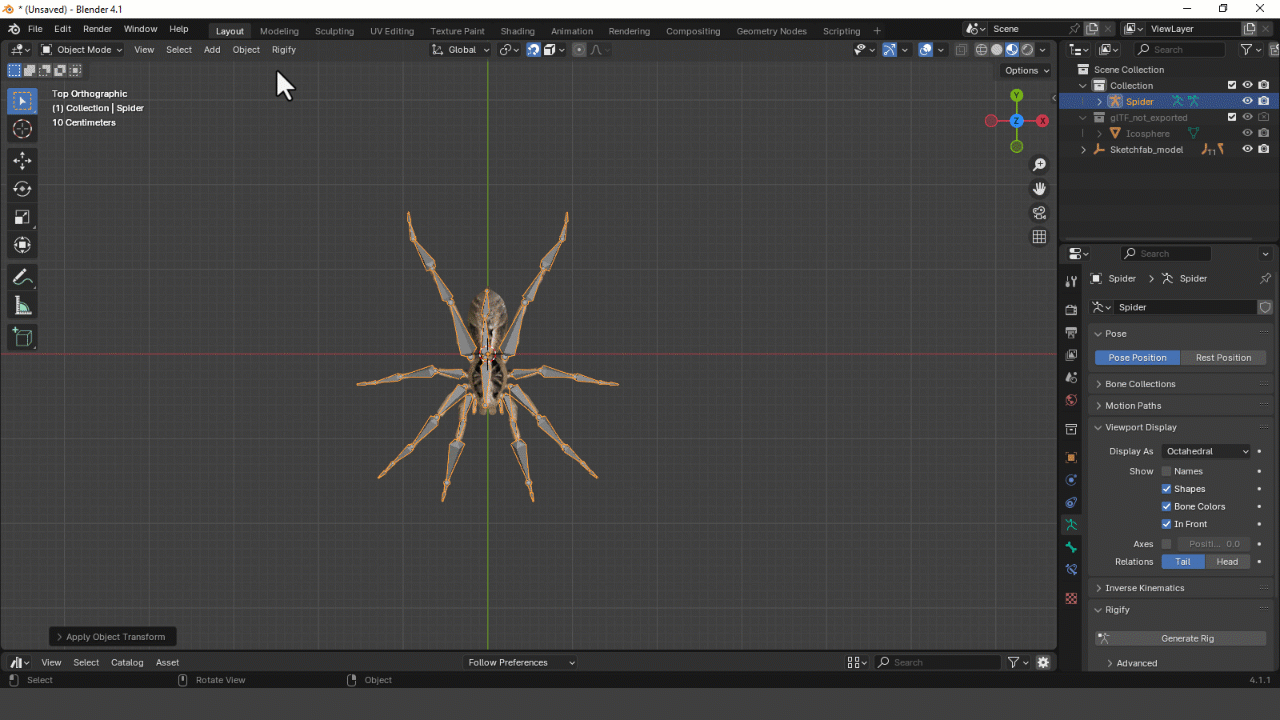The image size is (1280, 720).
Task: Open the Rigify menu
Action: click(283, 49)
